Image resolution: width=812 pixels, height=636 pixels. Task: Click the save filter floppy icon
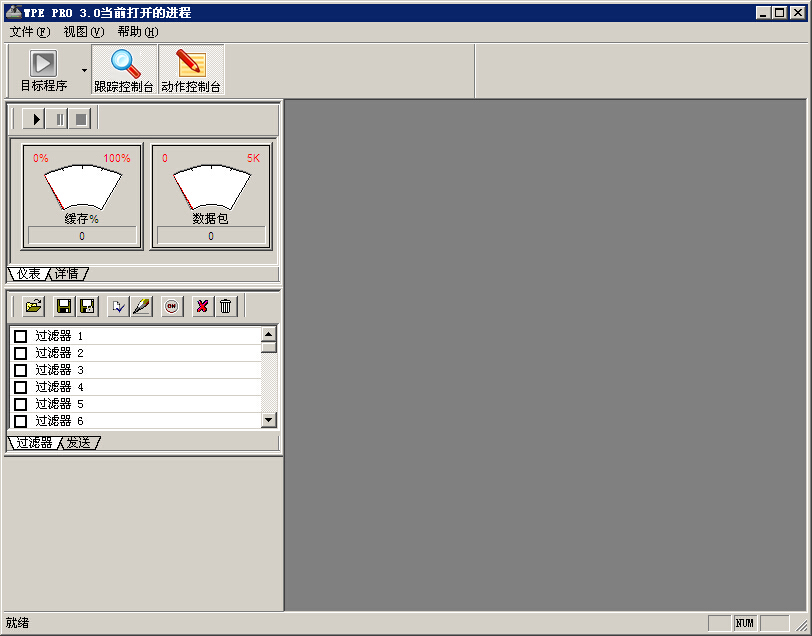[x=64, y=307]
